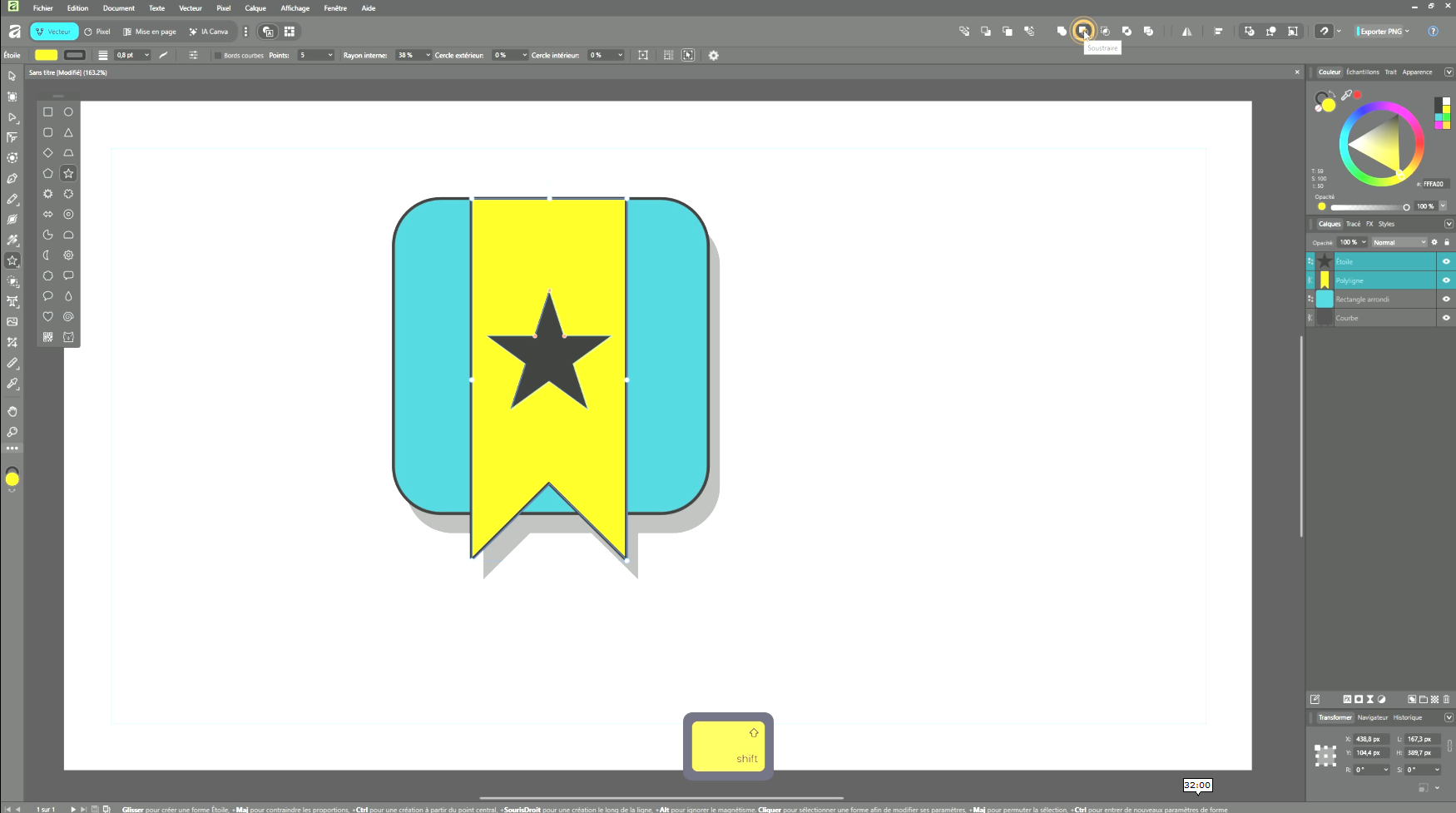Click the Exporter PNG button

pyautogui.click(x=1381, y=32)
